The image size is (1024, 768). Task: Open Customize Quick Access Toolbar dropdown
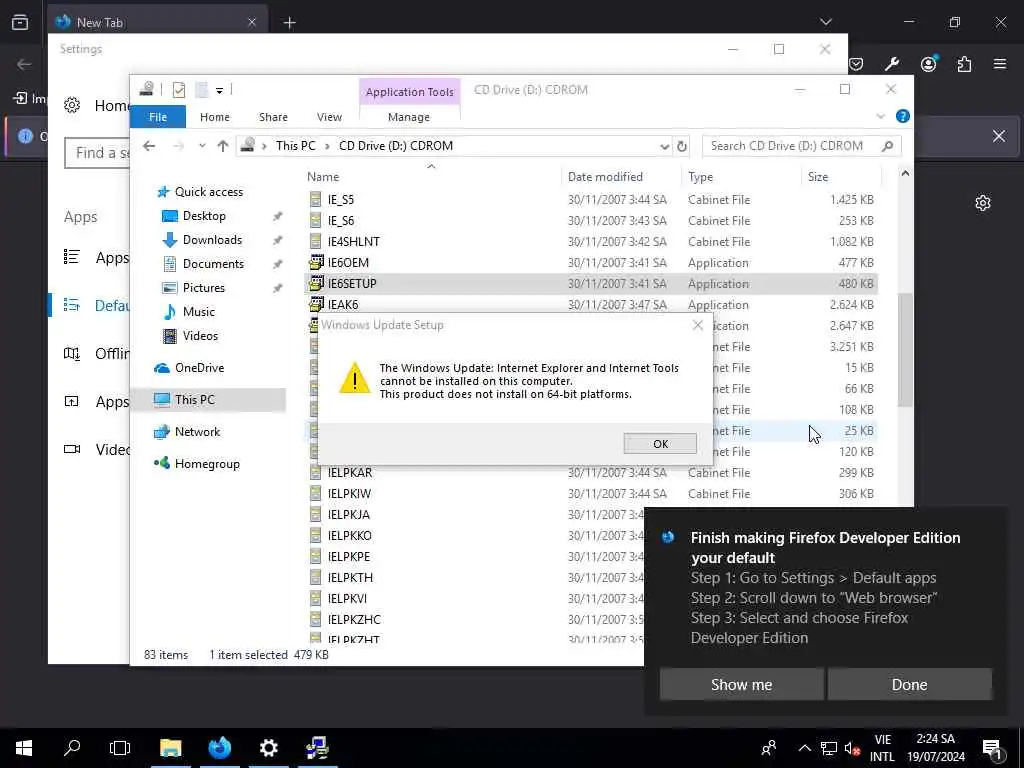click(219, 90)
